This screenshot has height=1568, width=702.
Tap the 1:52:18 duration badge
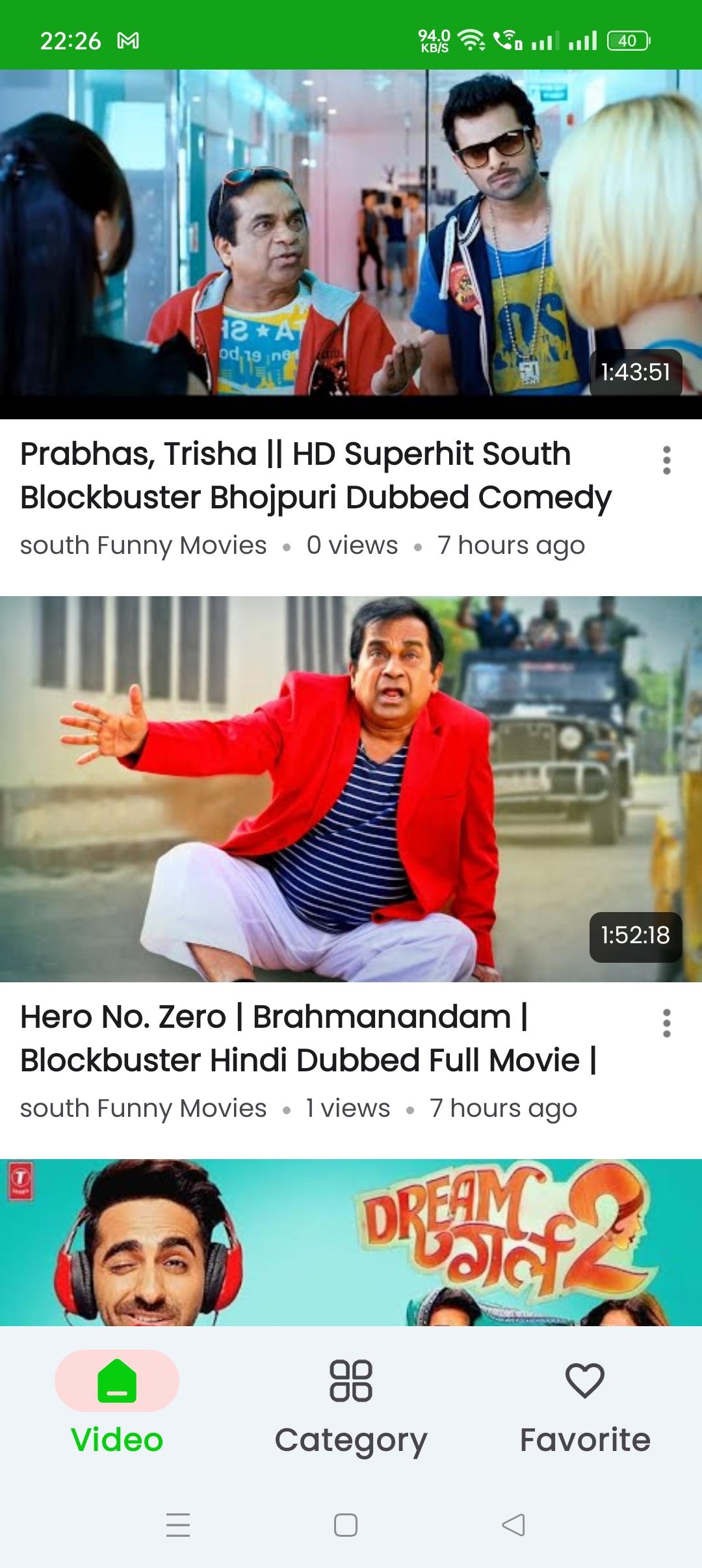pos(636,935)
